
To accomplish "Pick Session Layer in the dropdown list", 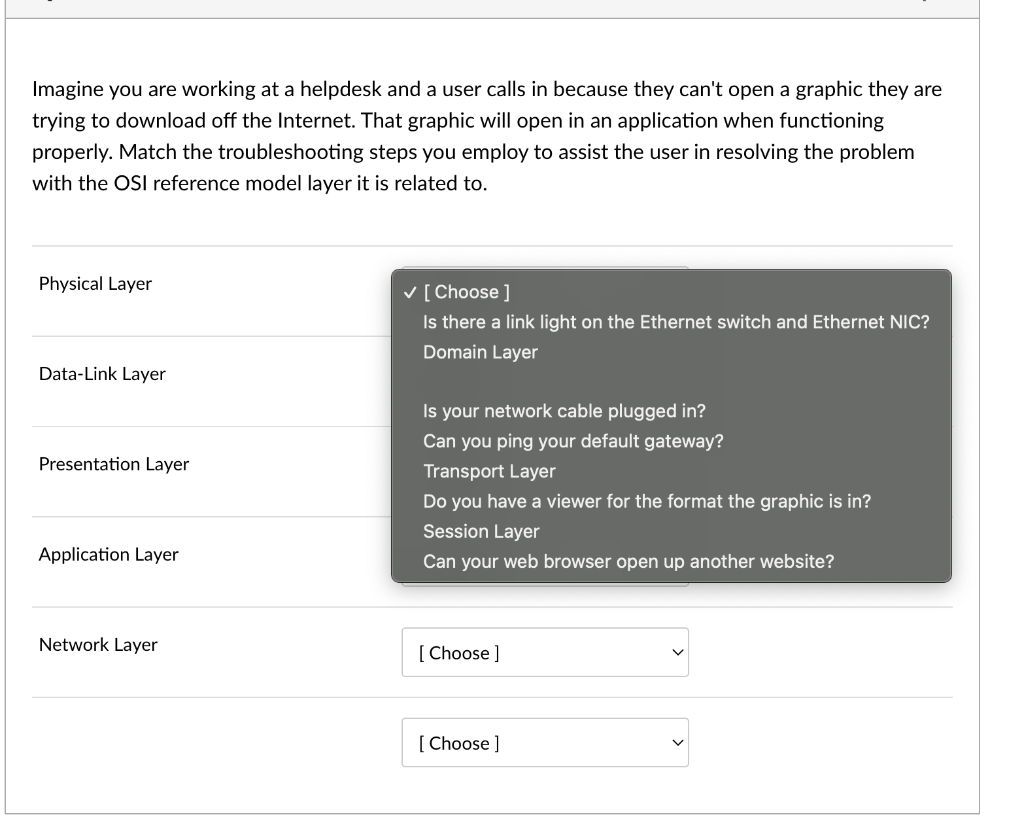I will pyautogui.click(x=481, y=531).
